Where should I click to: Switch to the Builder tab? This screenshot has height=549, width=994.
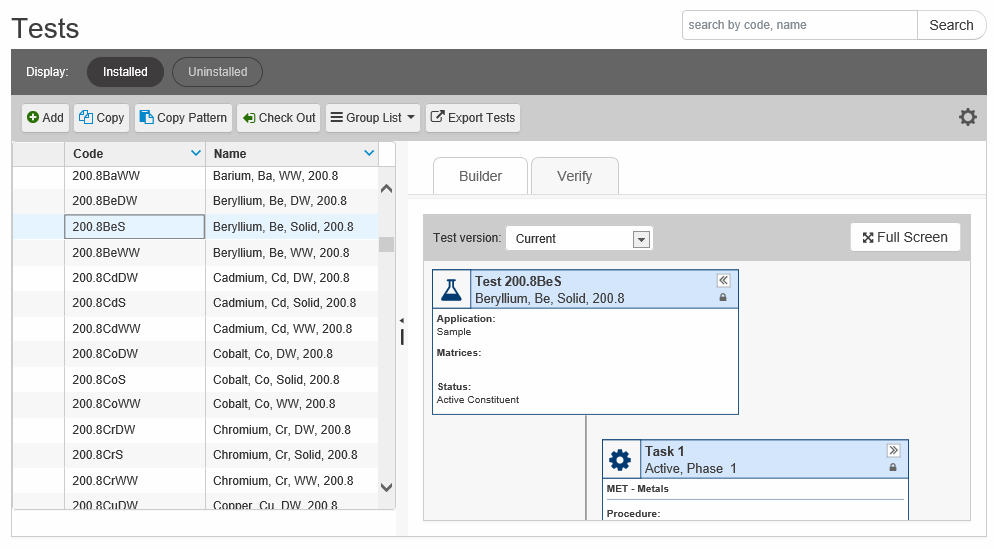point(480,176)
